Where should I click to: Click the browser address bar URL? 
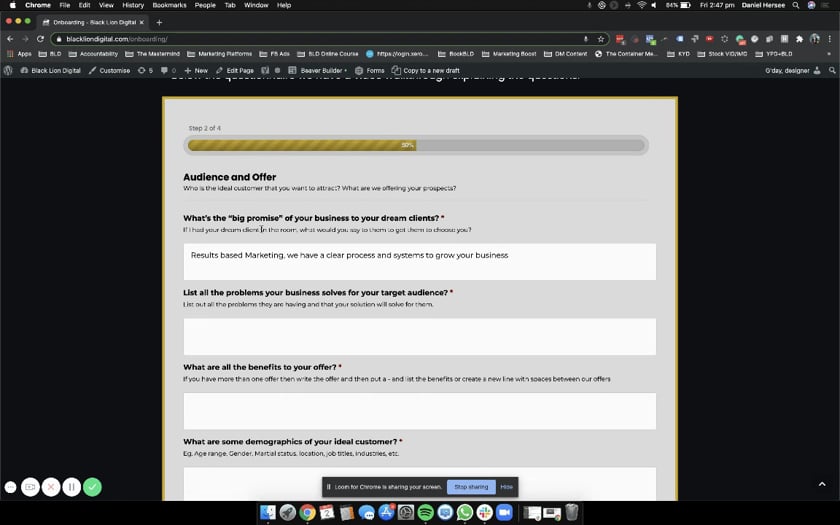pos(117,39)
